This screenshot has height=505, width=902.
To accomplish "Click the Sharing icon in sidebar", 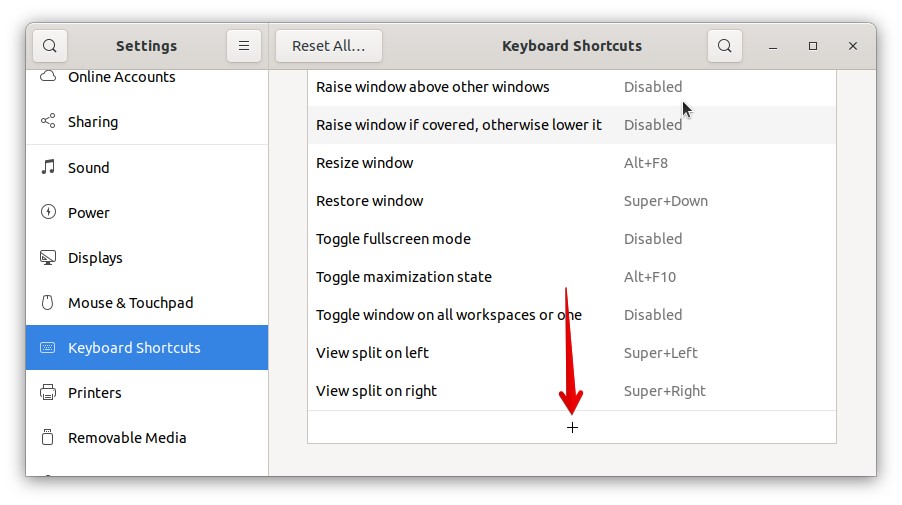I will (x=48, y=122).
